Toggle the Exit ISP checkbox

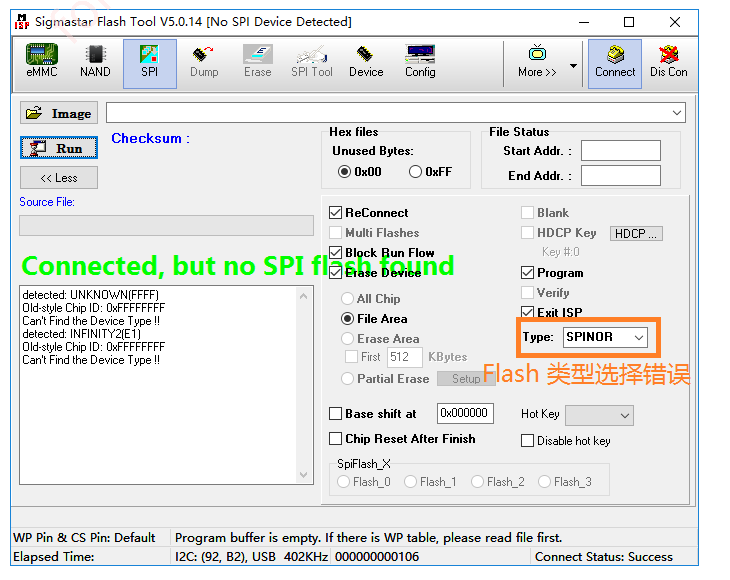click(527, 312)
